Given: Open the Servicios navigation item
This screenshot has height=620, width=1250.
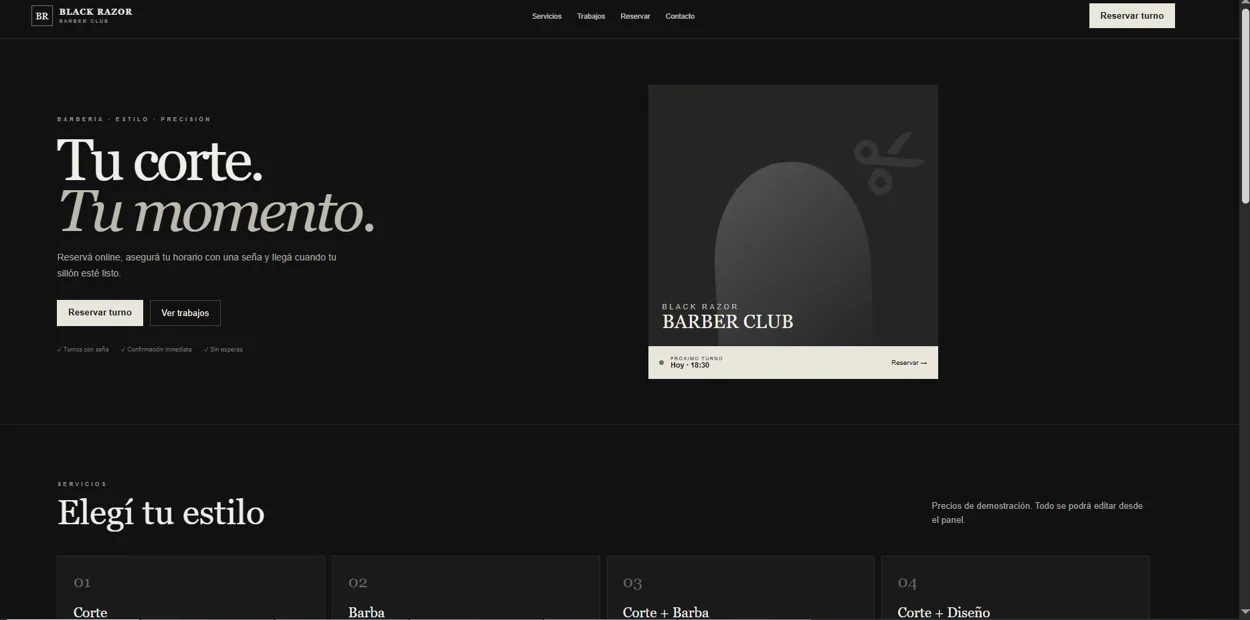Looking at the screenshot, I should tap(547, 16).
